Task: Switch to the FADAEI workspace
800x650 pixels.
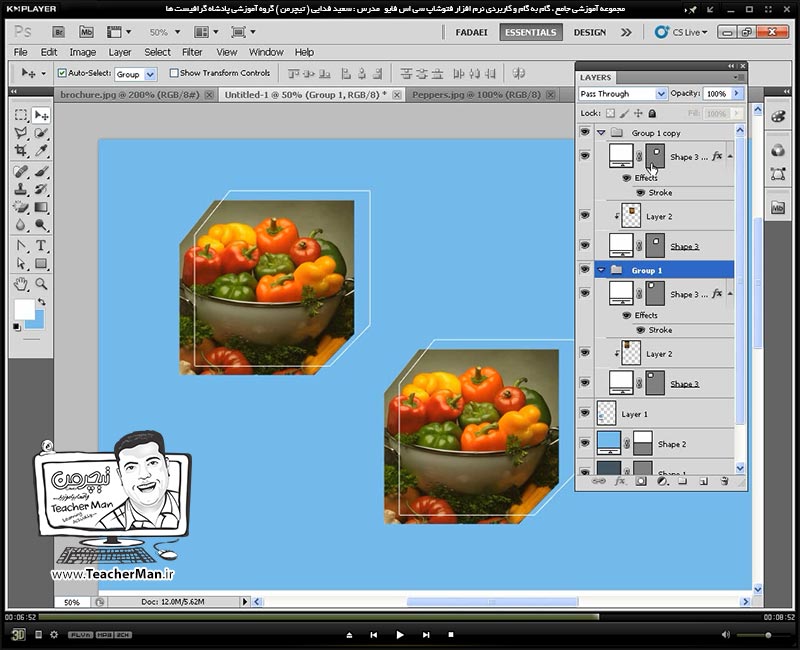Action: tap(471, 32)
